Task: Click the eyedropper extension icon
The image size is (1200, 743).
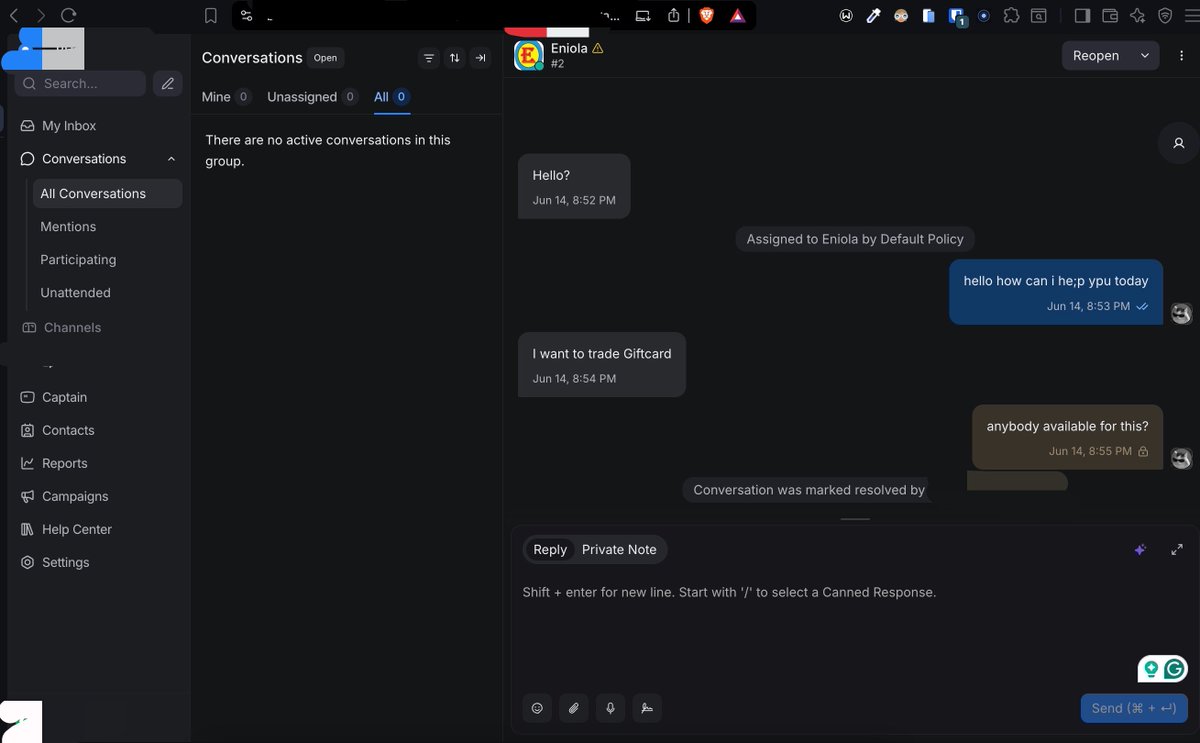Action: (x=874, y=15)
